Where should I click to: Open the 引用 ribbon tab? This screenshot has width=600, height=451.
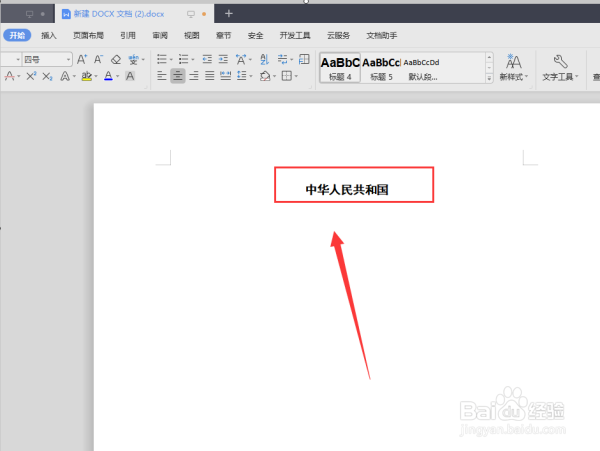click(x=128, y=36)
